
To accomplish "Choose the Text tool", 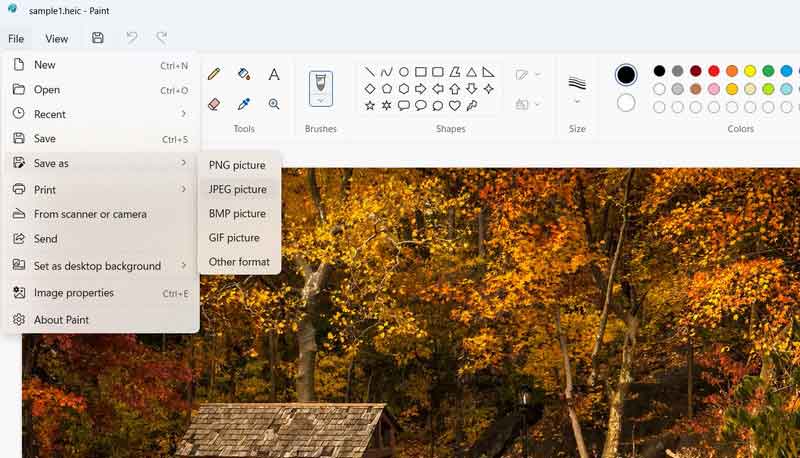I will click(274, 74).
